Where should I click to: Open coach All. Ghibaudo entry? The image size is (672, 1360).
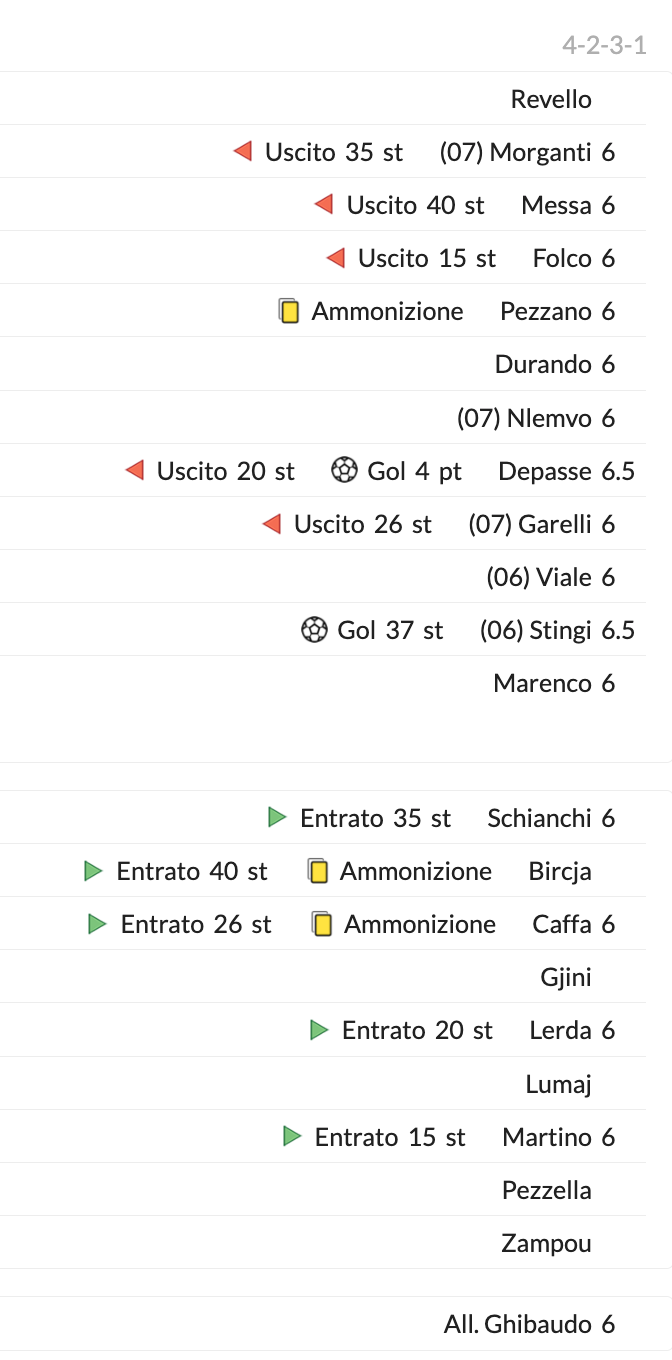pos(518,1324)
